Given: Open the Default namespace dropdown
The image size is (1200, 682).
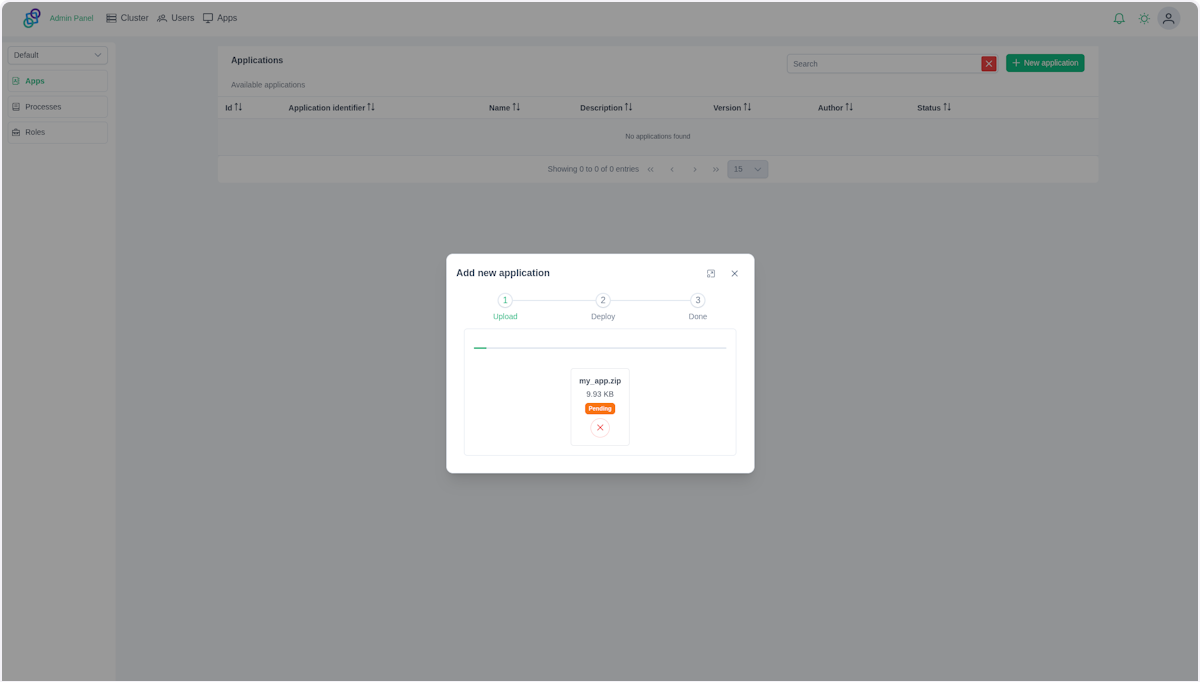Looking at the screenshot, I should tap(58, 55).
